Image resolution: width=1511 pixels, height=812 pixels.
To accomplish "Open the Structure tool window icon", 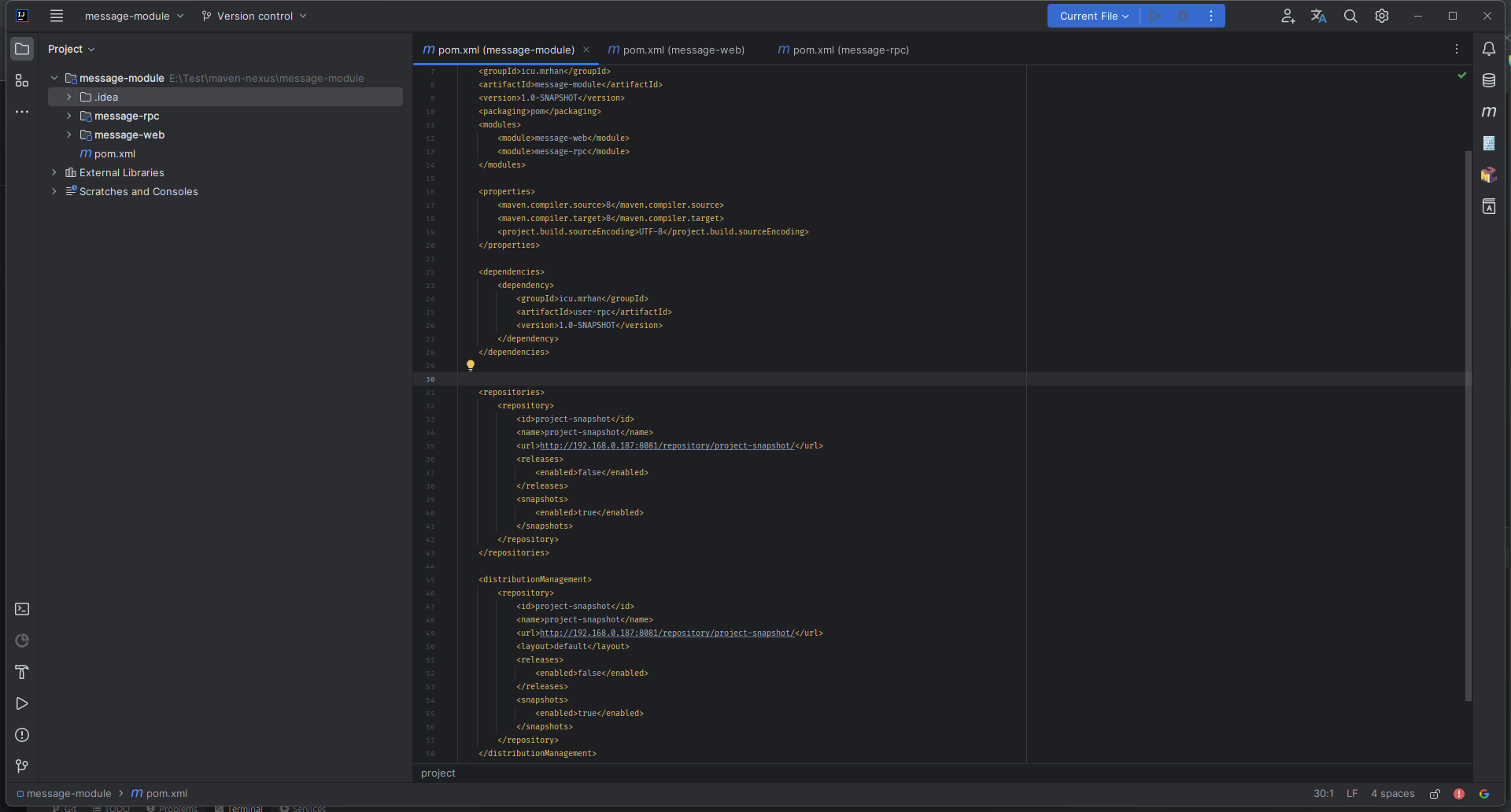I will (22, 80).
